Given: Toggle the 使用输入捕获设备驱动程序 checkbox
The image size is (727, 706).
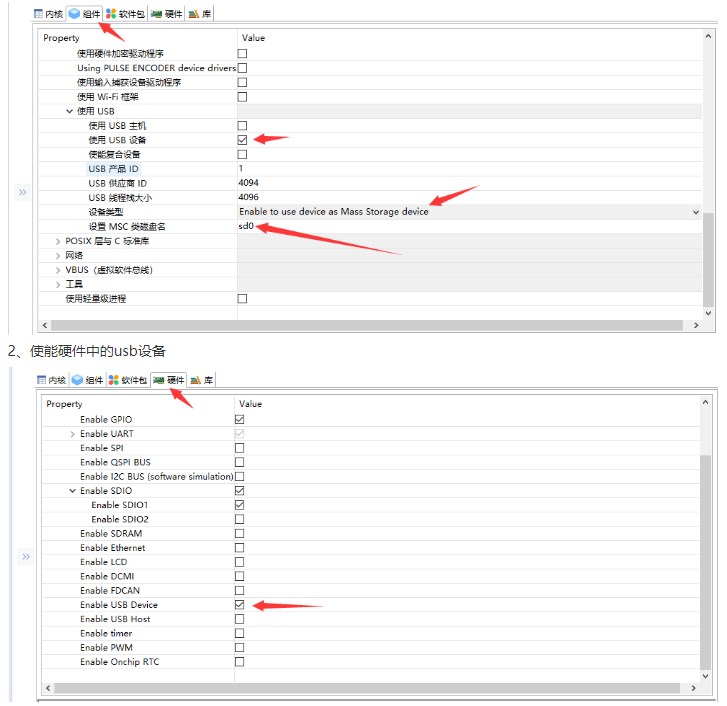Looking at the screenshot, I should 242,82.
